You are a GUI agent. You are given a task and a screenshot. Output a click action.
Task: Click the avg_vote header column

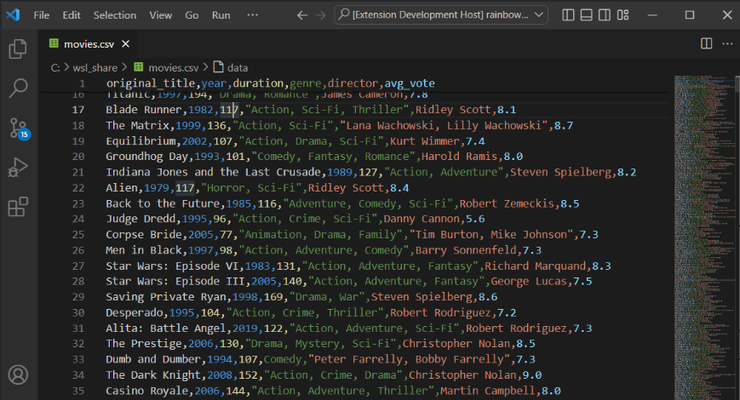click(x=410, y=83)
